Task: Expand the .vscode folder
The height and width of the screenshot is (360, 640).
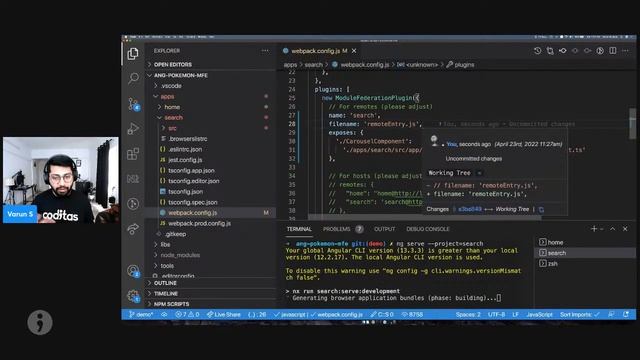Action: coord(211,86)
